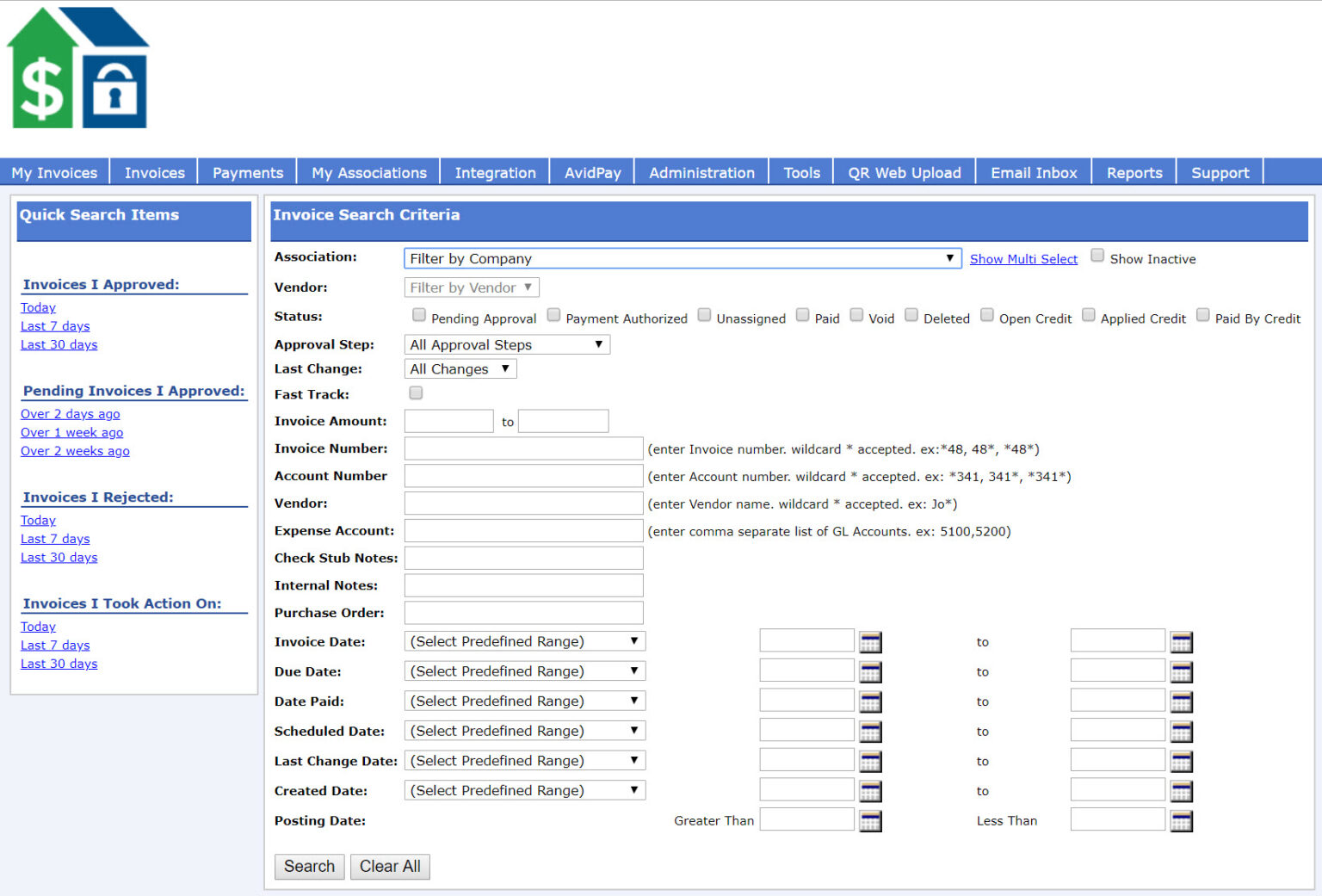Open the All Approval Steps dropdown
This screenshot has width=1322, height=896.
pos(506,345)
